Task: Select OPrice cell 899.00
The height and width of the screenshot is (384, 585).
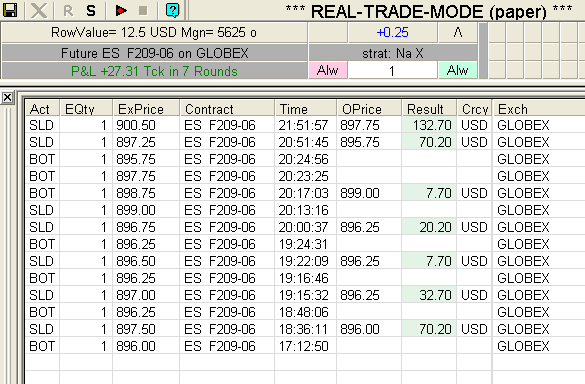Action: click(369, 193)
